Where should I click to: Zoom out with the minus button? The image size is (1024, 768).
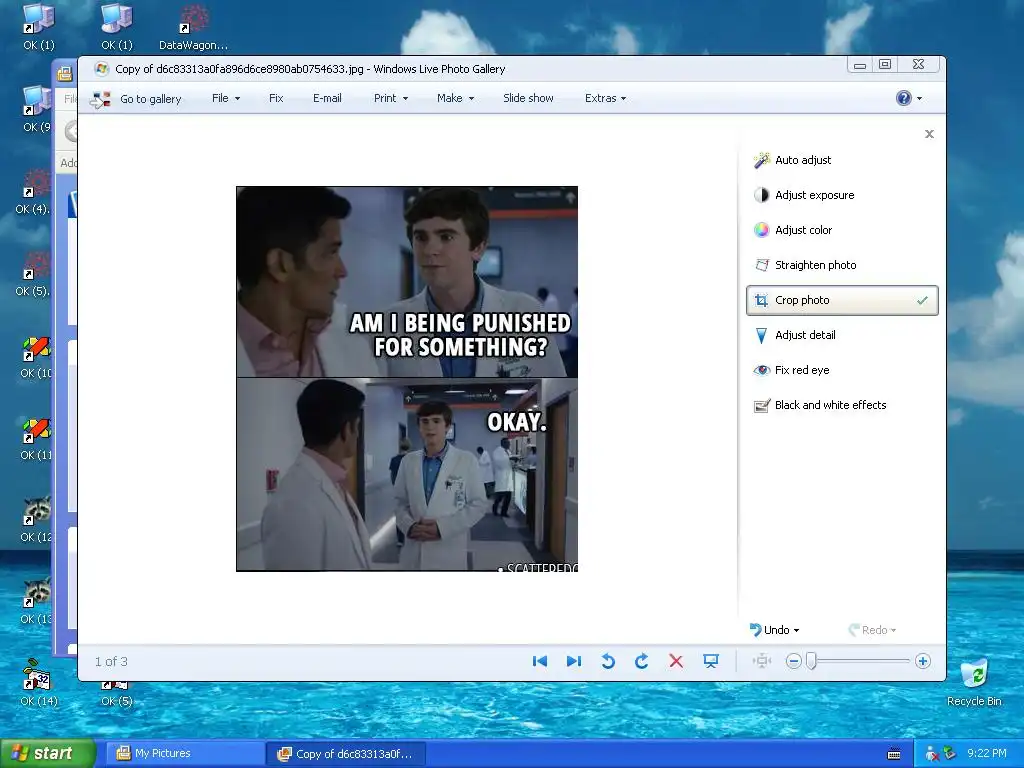pyautogui.click(x=793, y=662)
